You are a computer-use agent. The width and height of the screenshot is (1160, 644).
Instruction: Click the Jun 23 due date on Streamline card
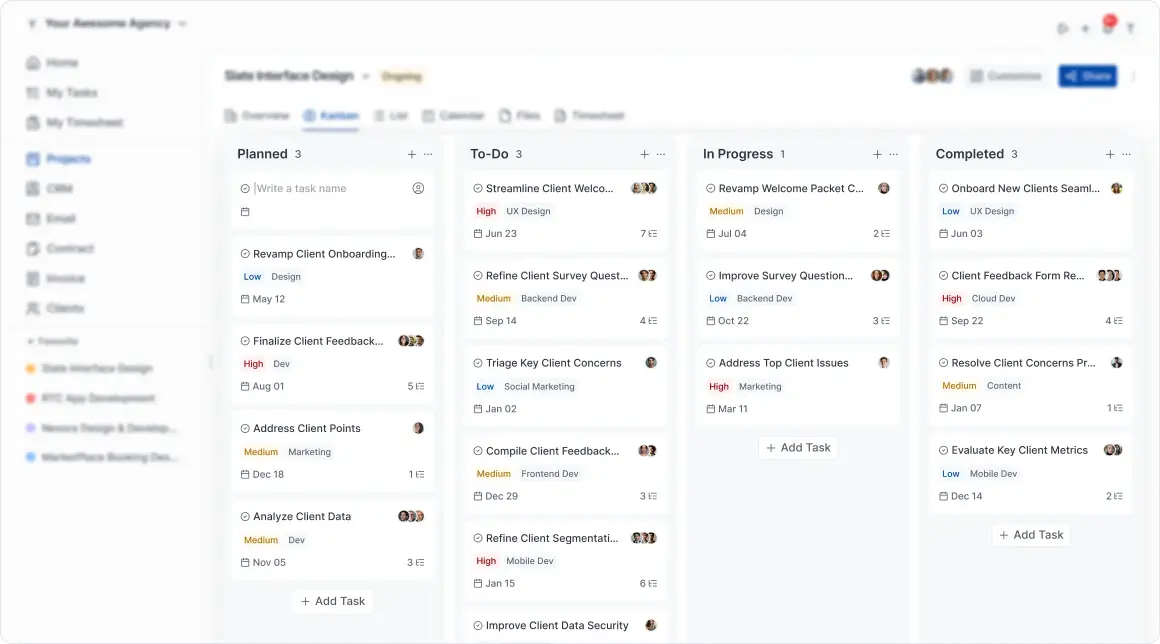point(495,234)
